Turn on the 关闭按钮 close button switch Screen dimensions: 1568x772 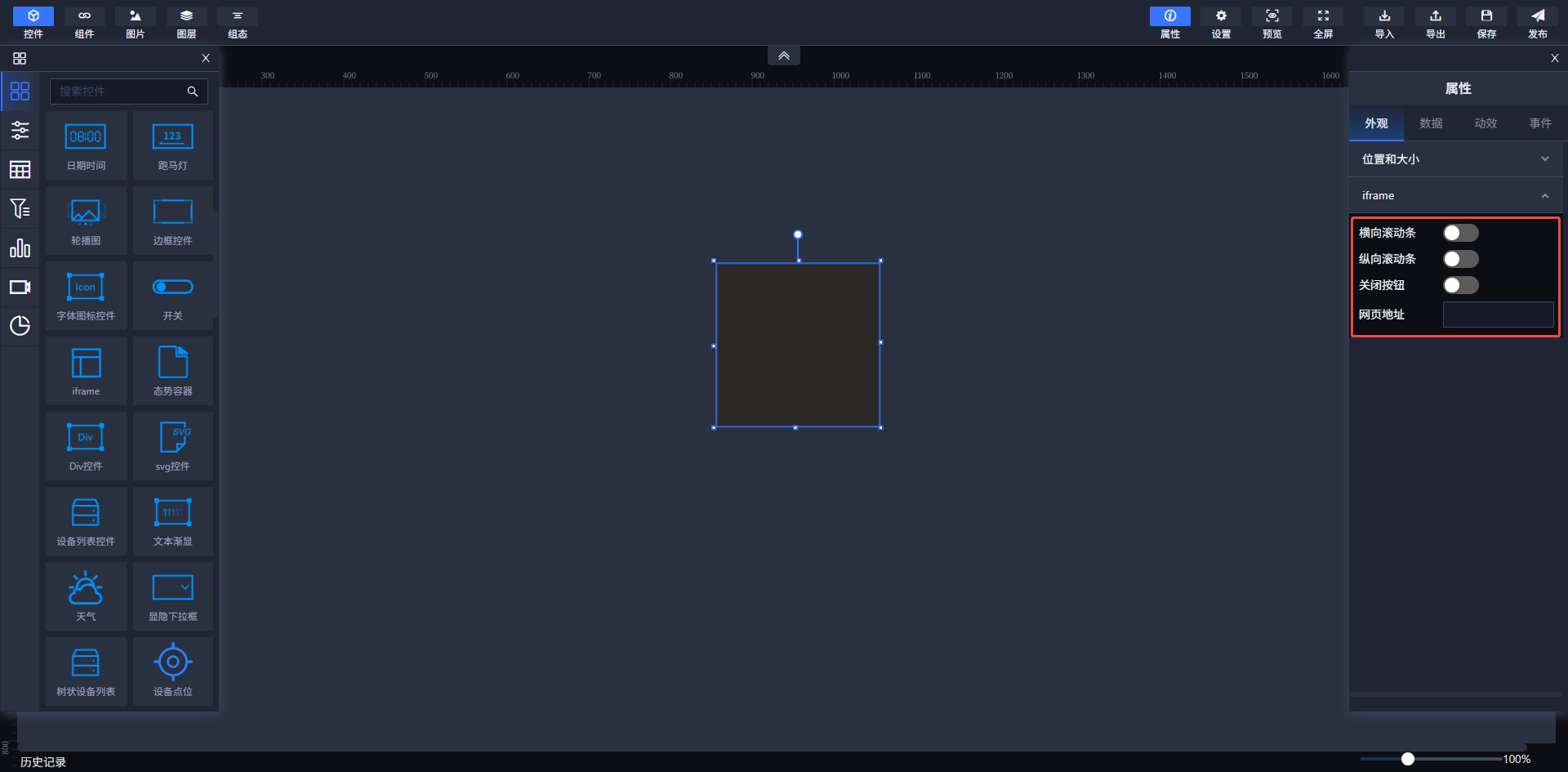point(1460,285)
